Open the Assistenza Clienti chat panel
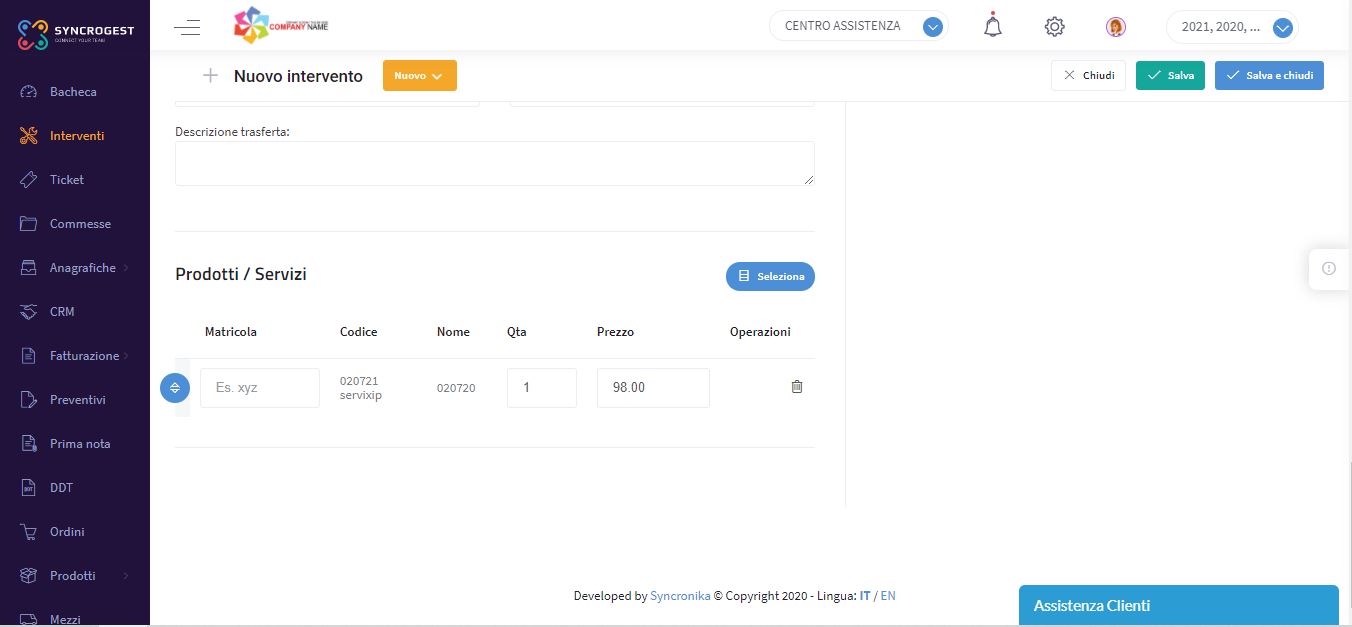Image resolution: width=1352 pixels, height=627 pixels. click(1177, 606)
